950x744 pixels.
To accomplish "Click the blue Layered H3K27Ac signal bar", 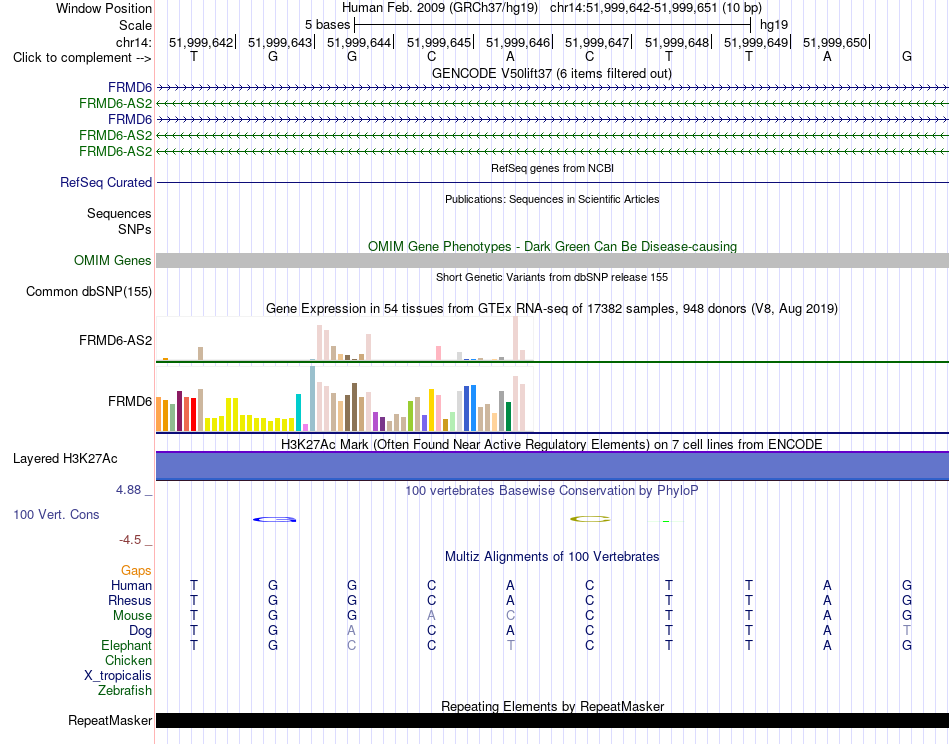I will pyautogui.click(x=552, y=466).
